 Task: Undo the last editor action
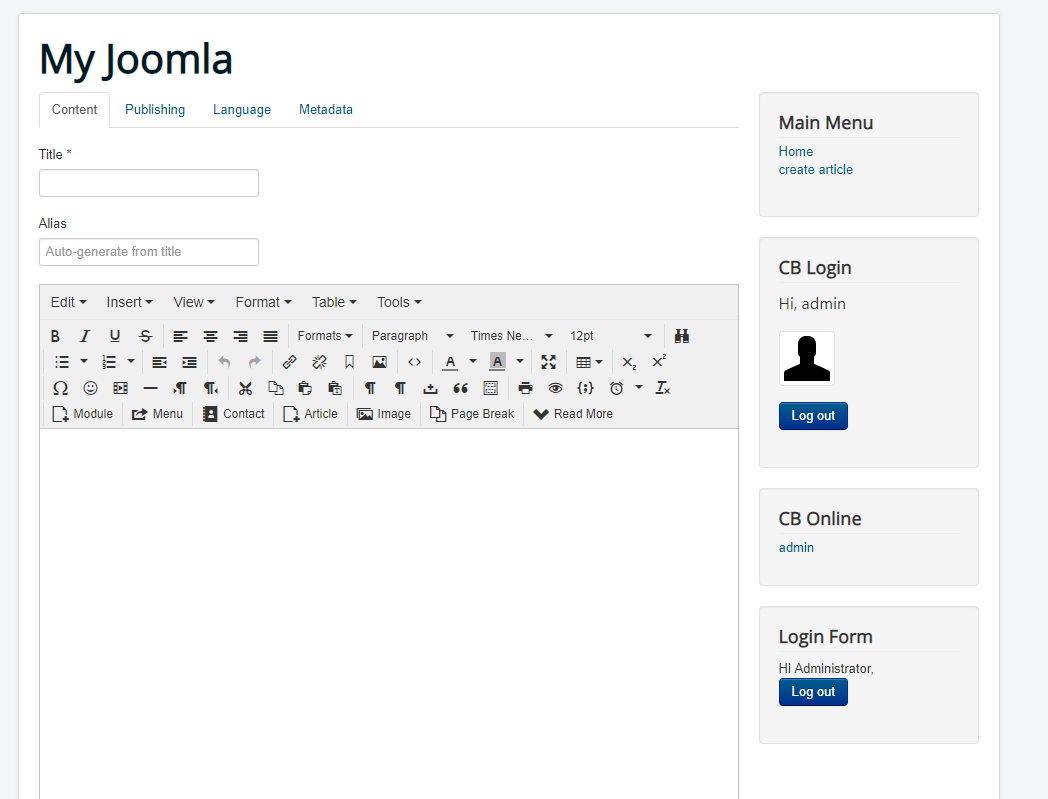pos(225,362)
